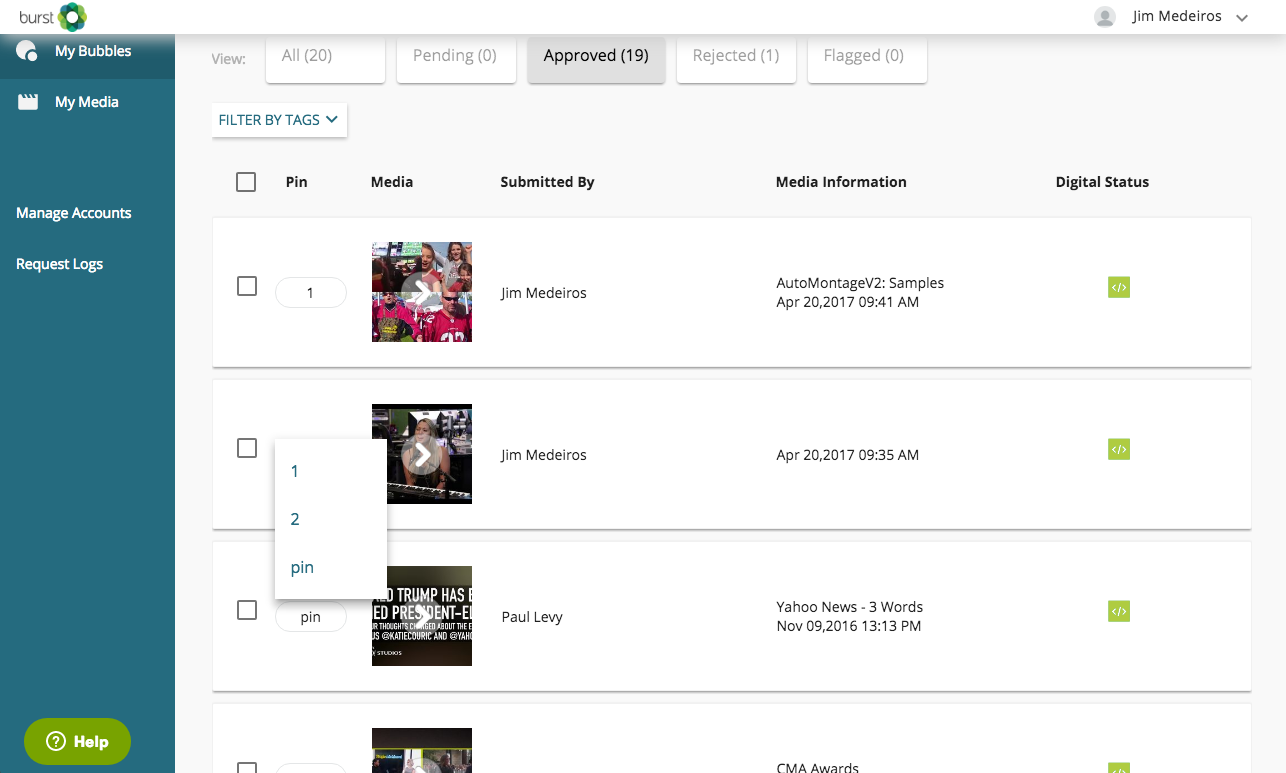
Task: Check the Paul Levy row checkbox
Action: [x=247, y=610]
